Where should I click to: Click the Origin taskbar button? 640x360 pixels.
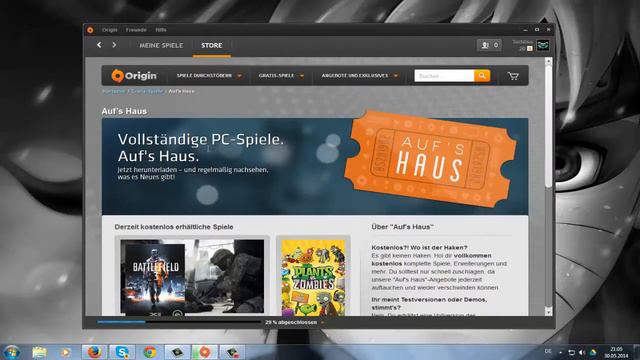click(x=204, y=352)
